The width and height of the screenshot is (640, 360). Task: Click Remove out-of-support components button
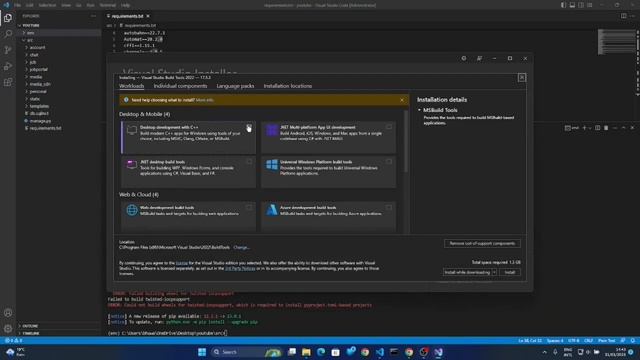tap(482, 243)
